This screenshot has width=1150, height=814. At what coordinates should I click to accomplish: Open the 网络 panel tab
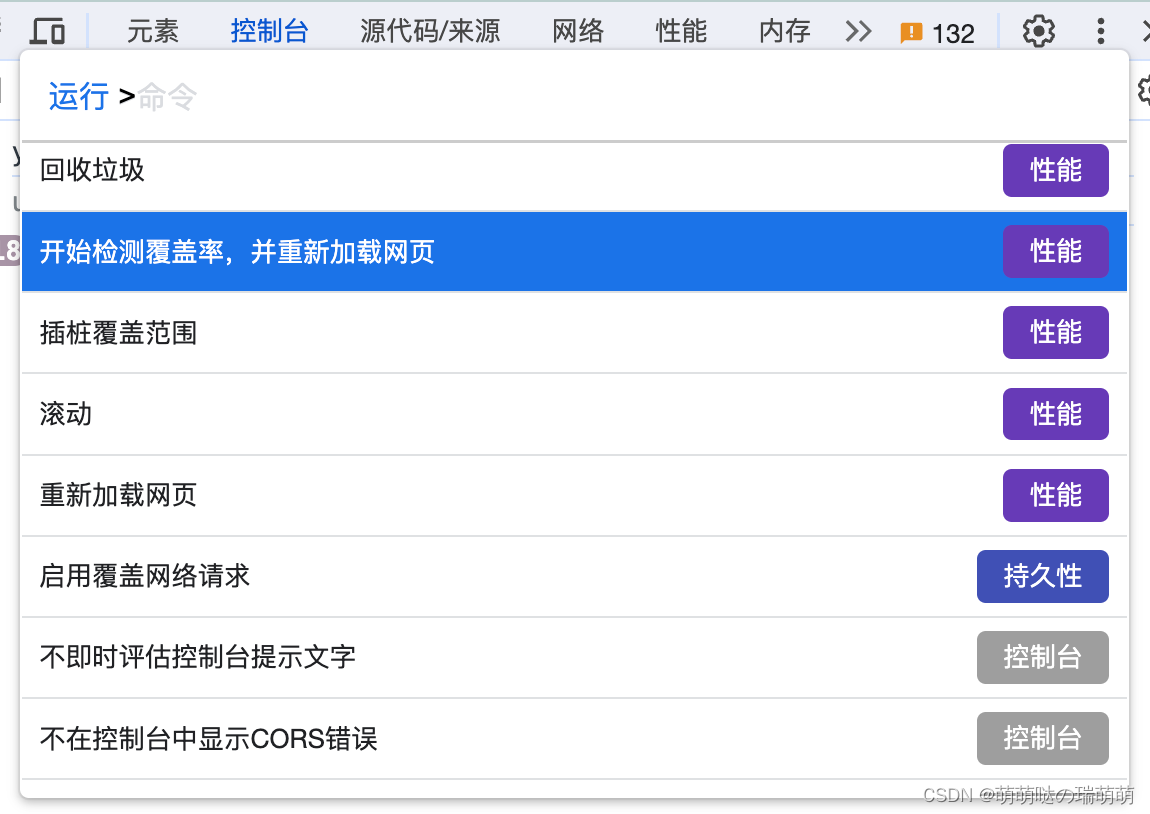(x=577, y=31)
